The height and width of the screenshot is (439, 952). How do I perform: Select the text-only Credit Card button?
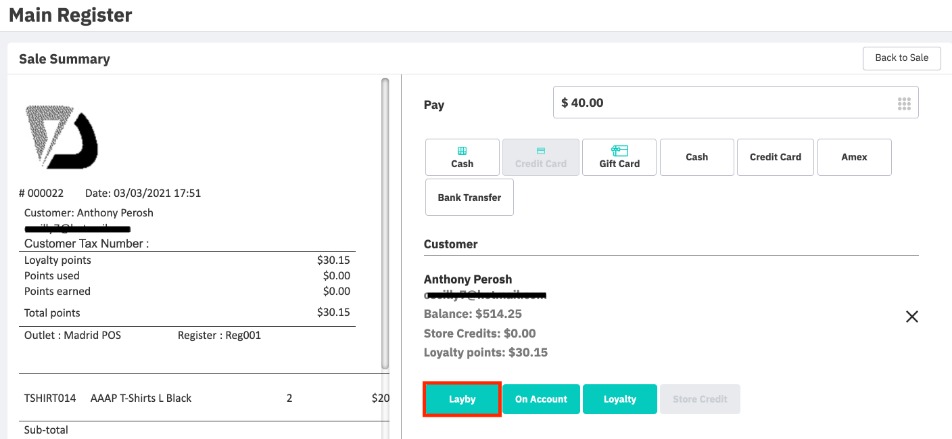pyautogui.click(x=775, y=157)
